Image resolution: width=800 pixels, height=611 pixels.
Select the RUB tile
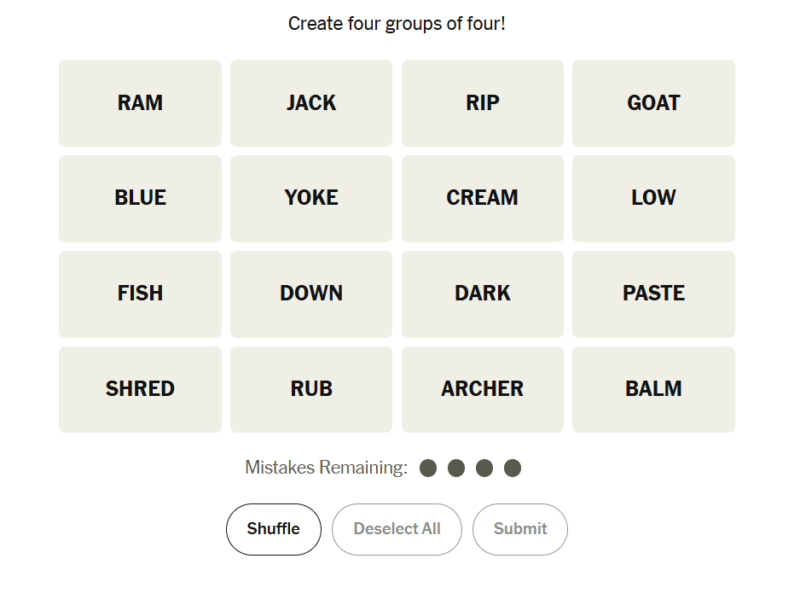[311, 389]
